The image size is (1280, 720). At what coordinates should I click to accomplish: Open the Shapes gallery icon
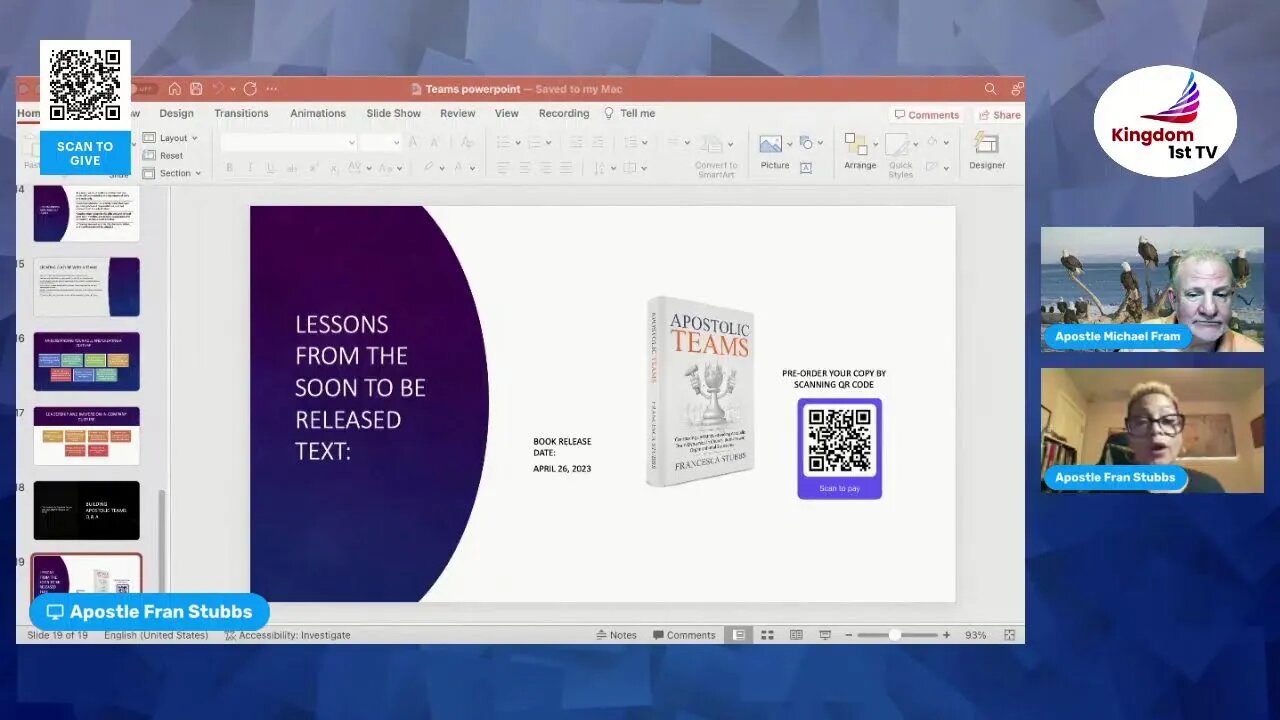pyautogui.click(x=806, y=143)
